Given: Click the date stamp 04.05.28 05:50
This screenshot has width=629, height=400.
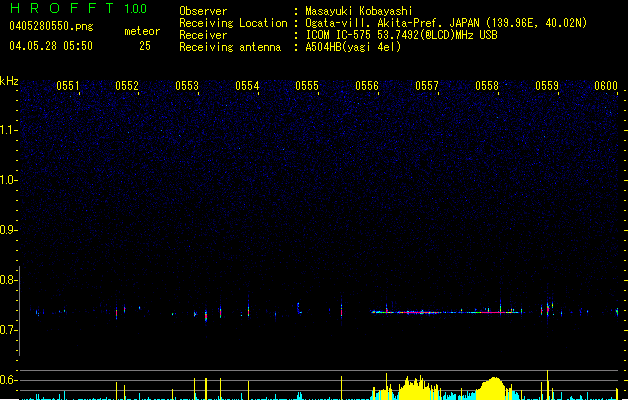Looking at the screenshot, I should coord(51,46).
